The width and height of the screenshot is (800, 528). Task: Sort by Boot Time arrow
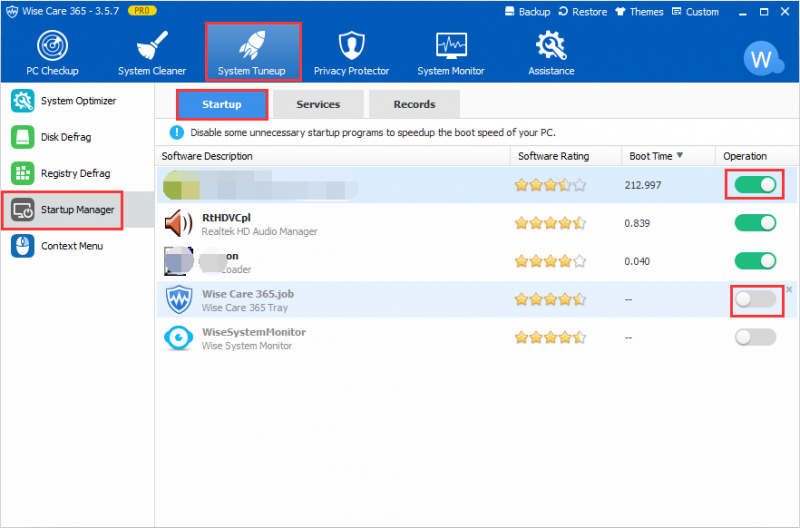tap(680, 155)
